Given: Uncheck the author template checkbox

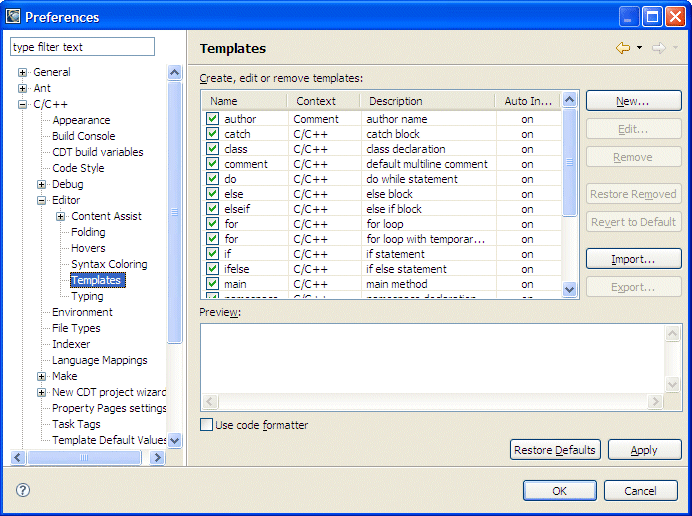Looking at the screenshot, I should point(212,119).
